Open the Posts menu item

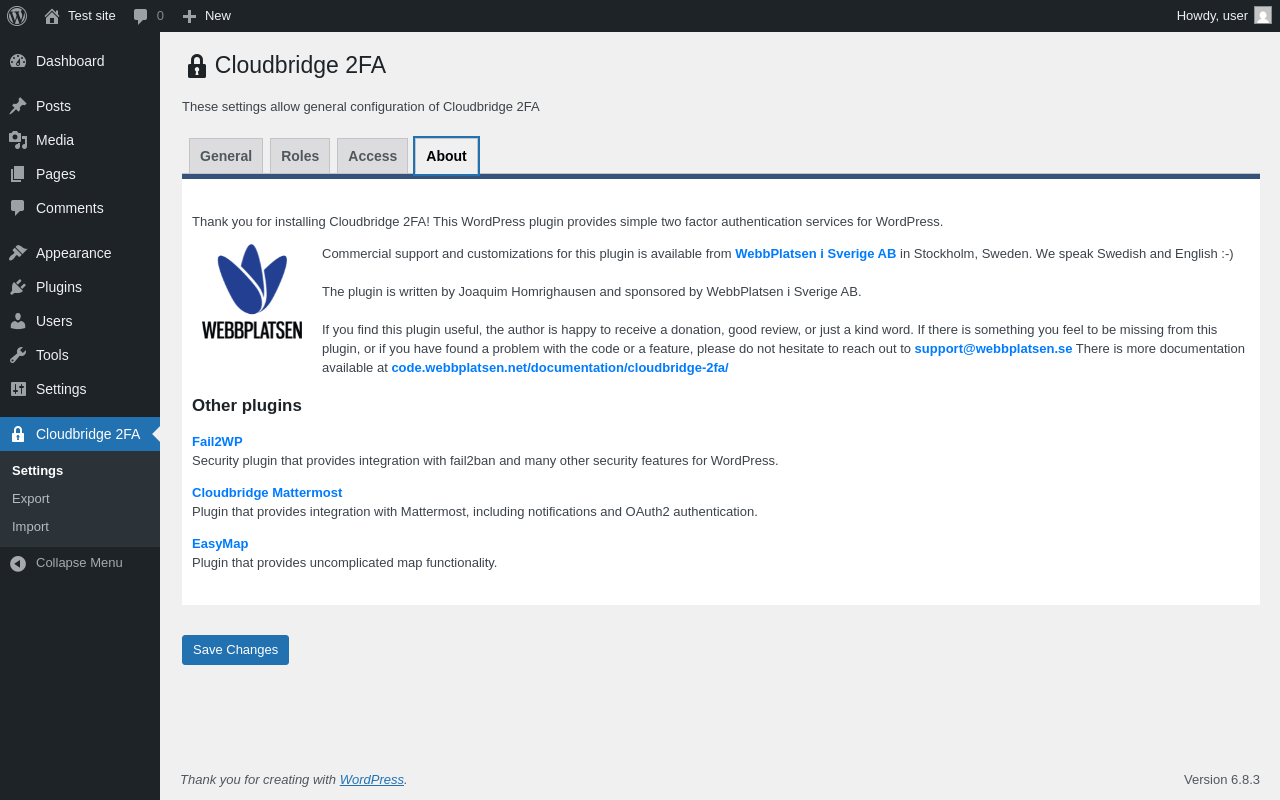[80, 106]
